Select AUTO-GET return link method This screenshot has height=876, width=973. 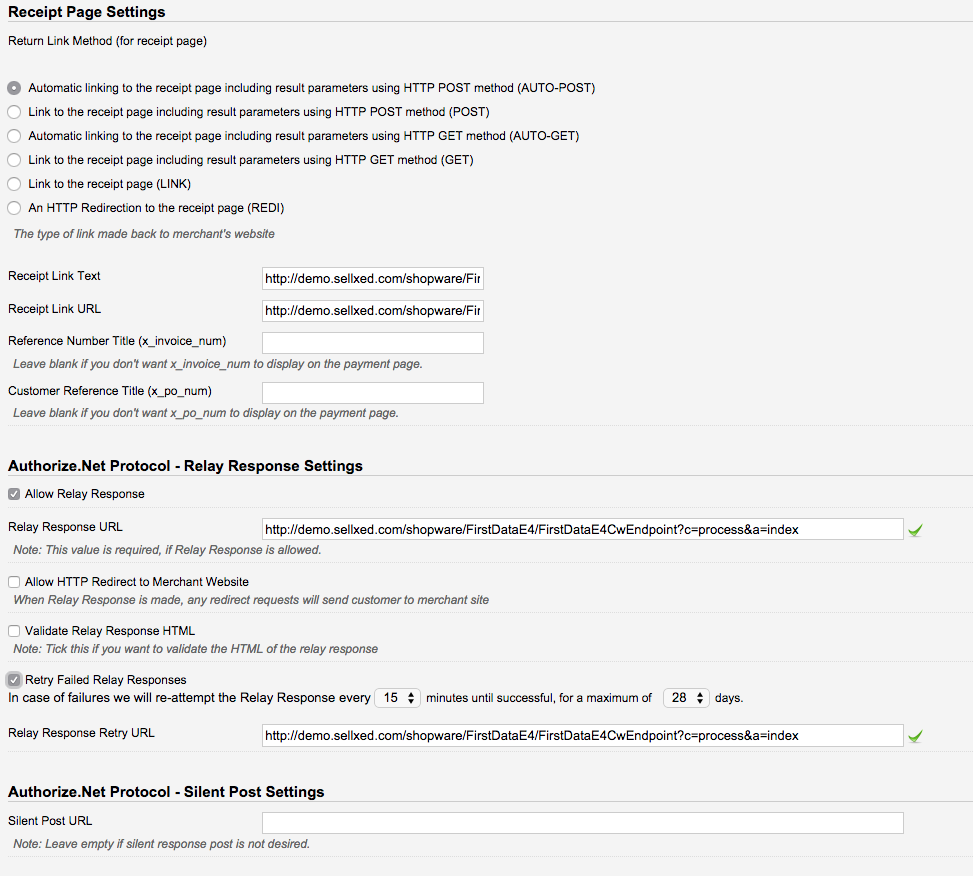(x=14, y=136)
